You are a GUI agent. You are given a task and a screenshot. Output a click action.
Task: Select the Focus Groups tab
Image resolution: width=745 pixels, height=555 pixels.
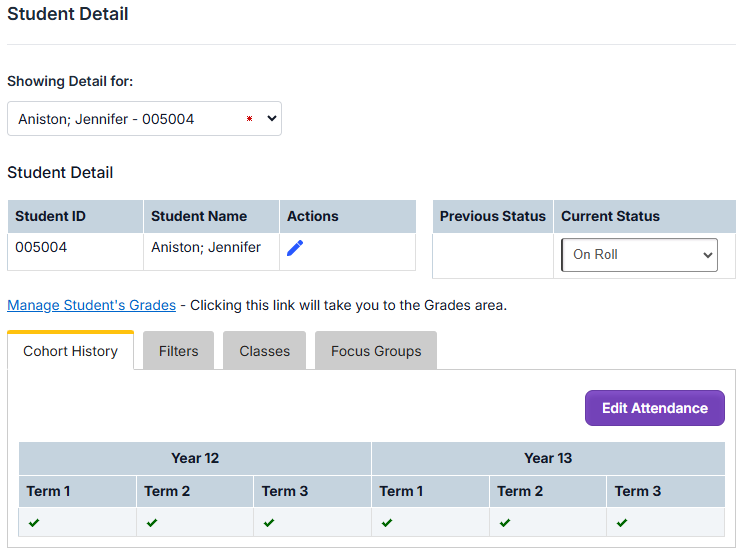[x=376, y=351]
